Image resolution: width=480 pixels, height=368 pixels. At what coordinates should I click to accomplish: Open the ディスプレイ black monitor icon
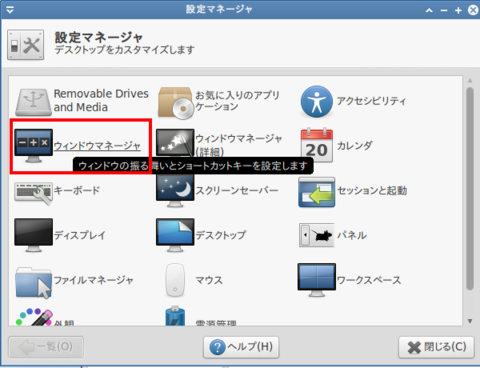tap(33, 235)
